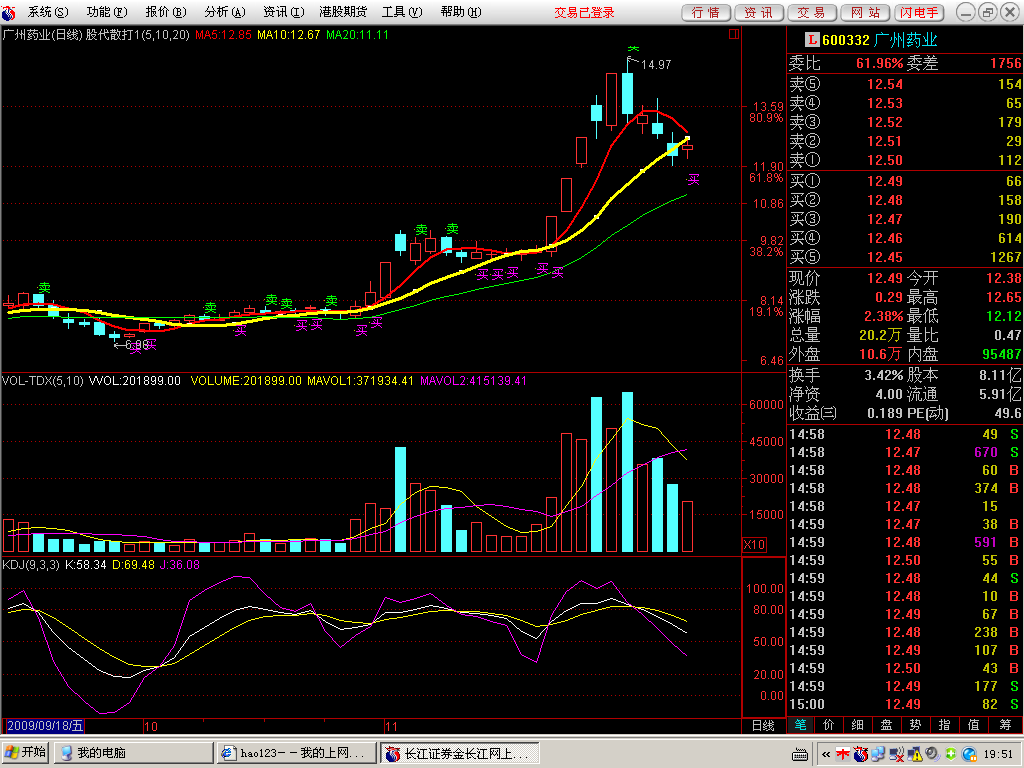Click the 卖 signal at the chart peak
The image size is (1024, 768).
click(x=633, y=49)
